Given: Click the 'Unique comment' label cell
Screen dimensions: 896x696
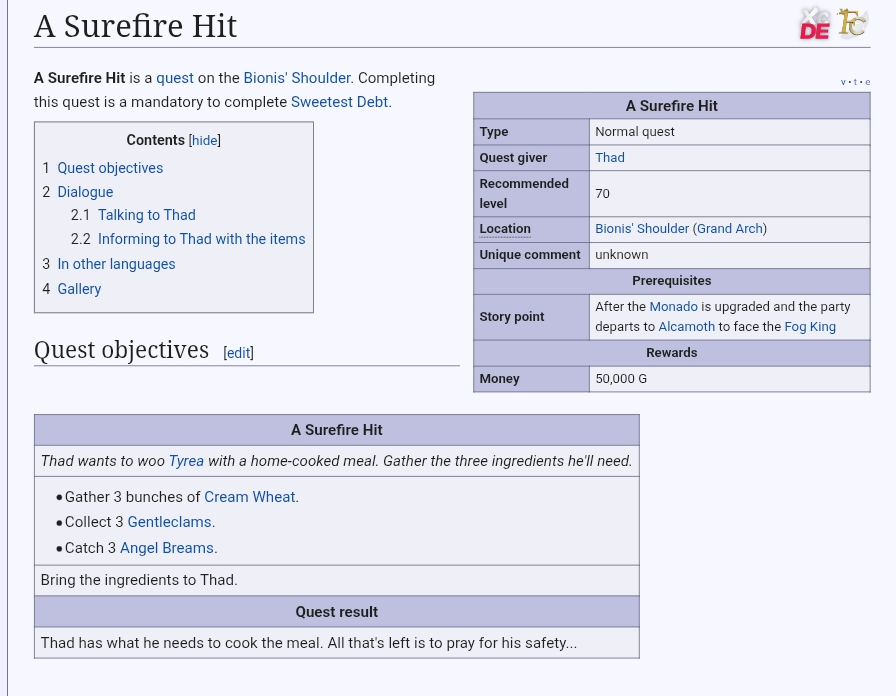Looking at the screenshot, I should point(531,255).
